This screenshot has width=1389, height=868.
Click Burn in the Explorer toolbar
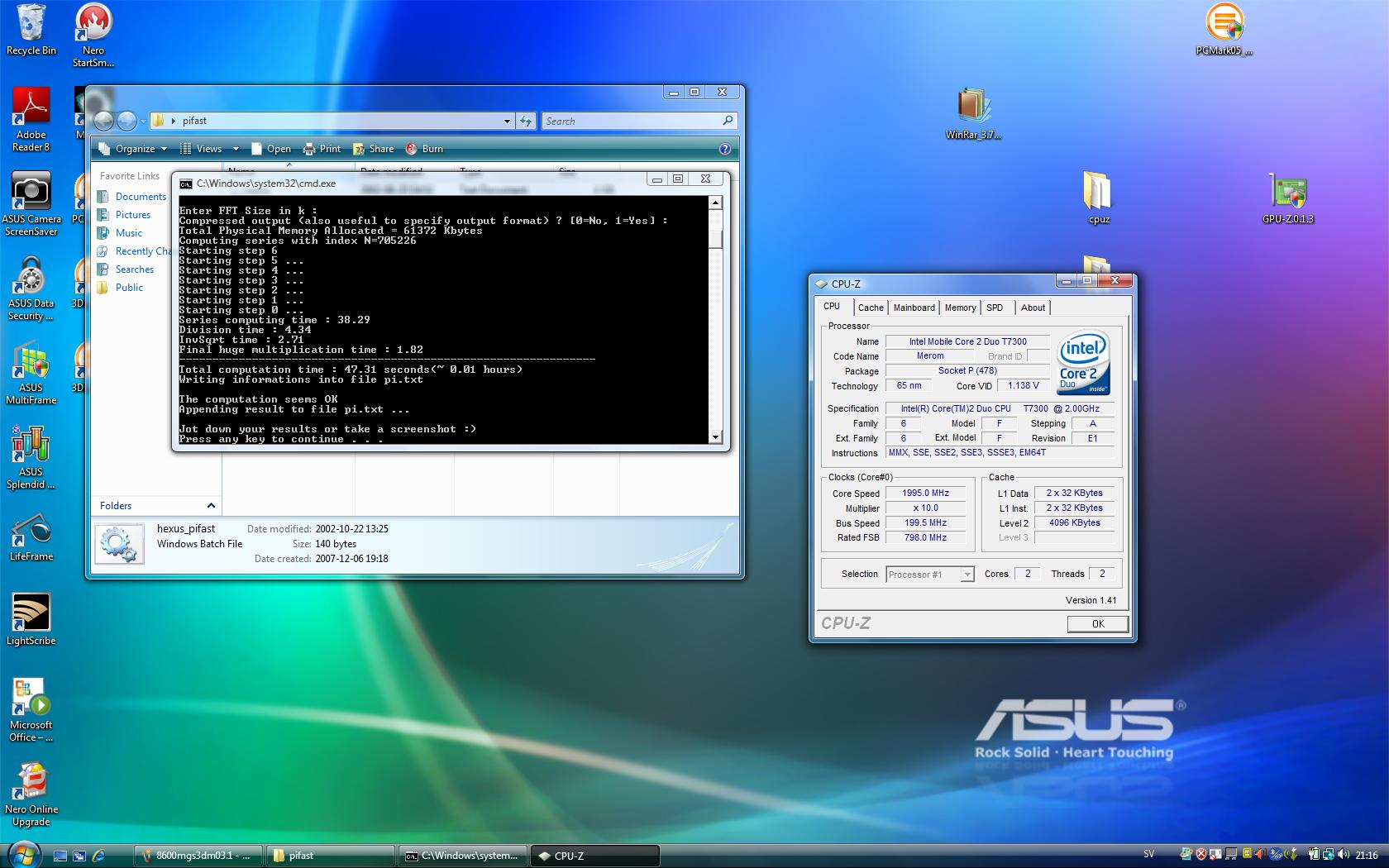click(x=424, y=149)
